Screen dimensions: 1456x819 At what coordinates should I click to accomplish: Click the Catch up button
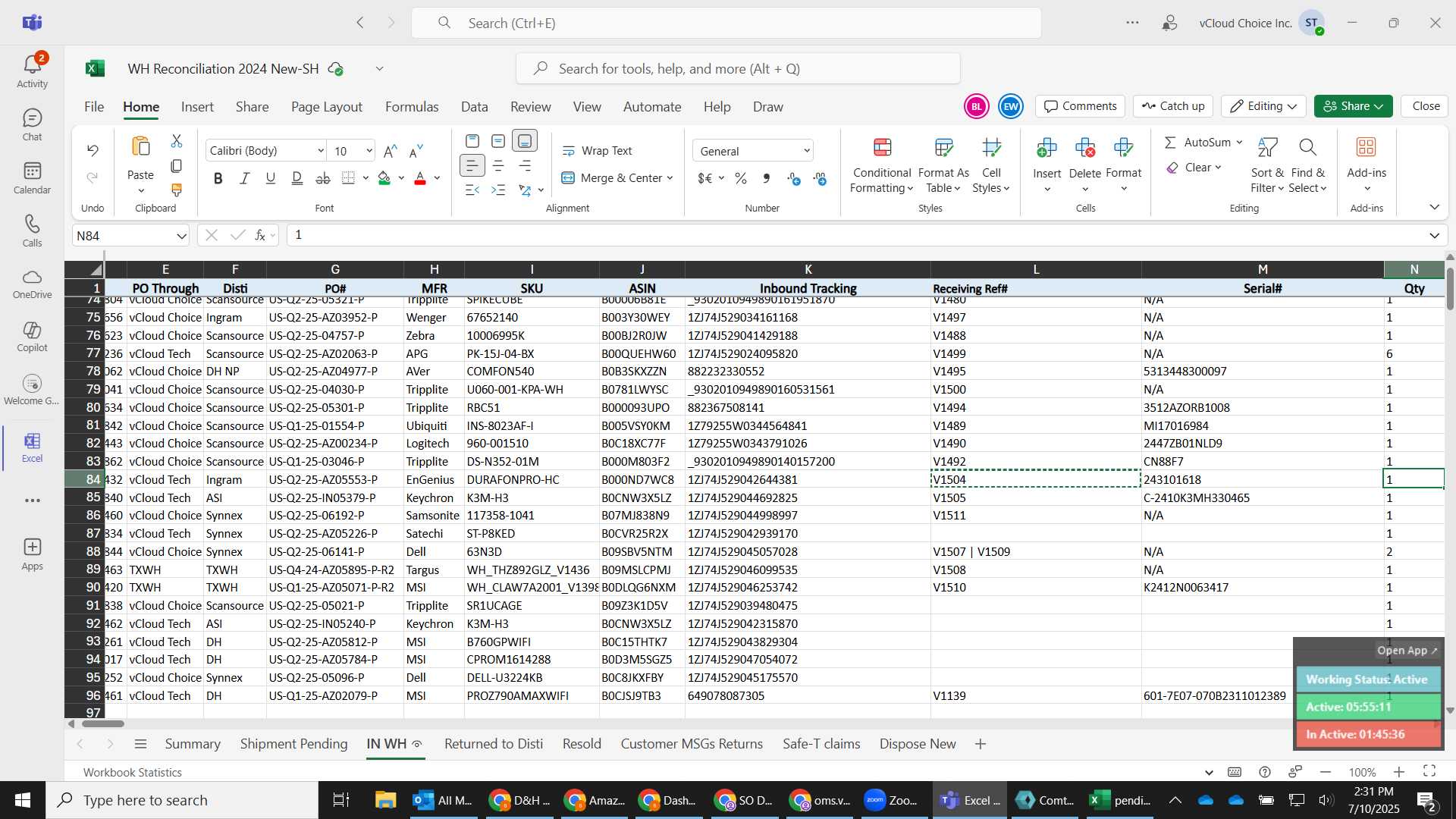1173,106
